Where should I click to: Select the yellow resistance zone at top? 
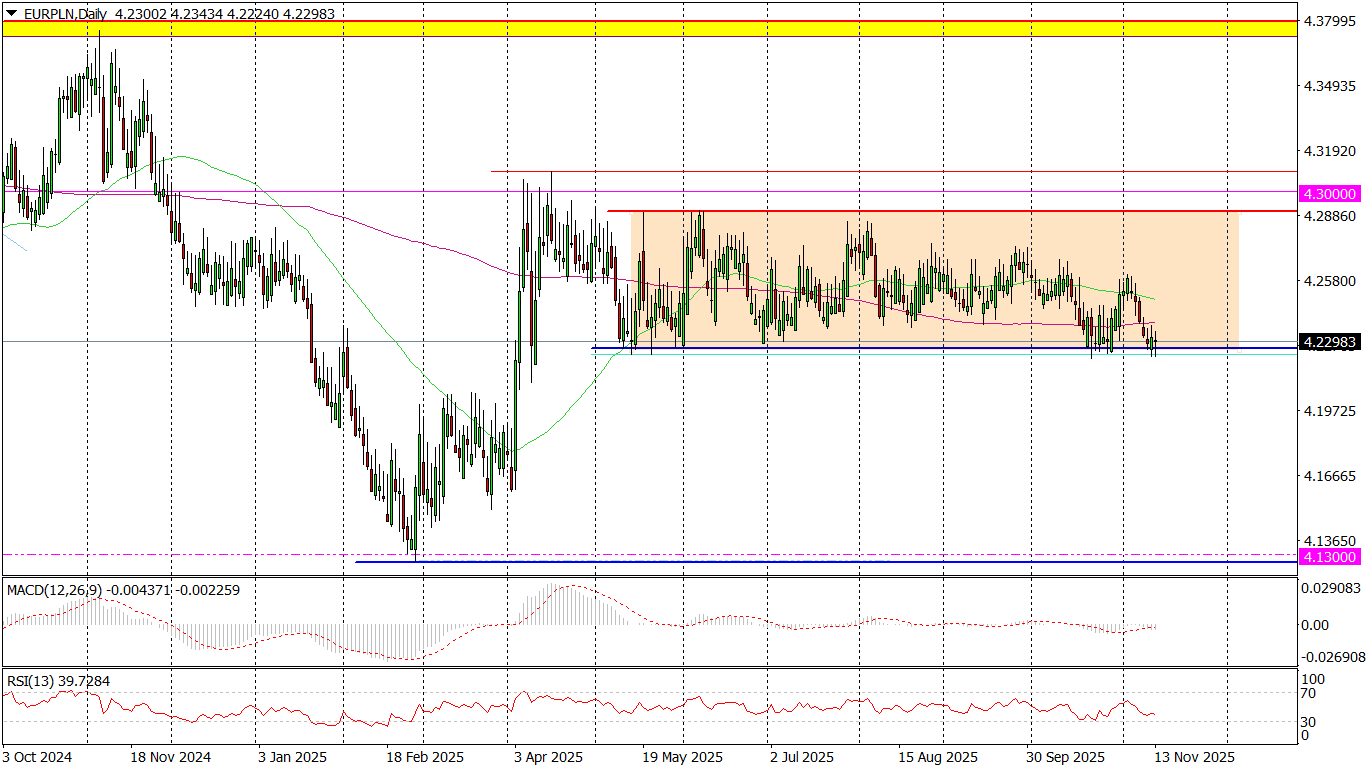(x=648, y=29)
